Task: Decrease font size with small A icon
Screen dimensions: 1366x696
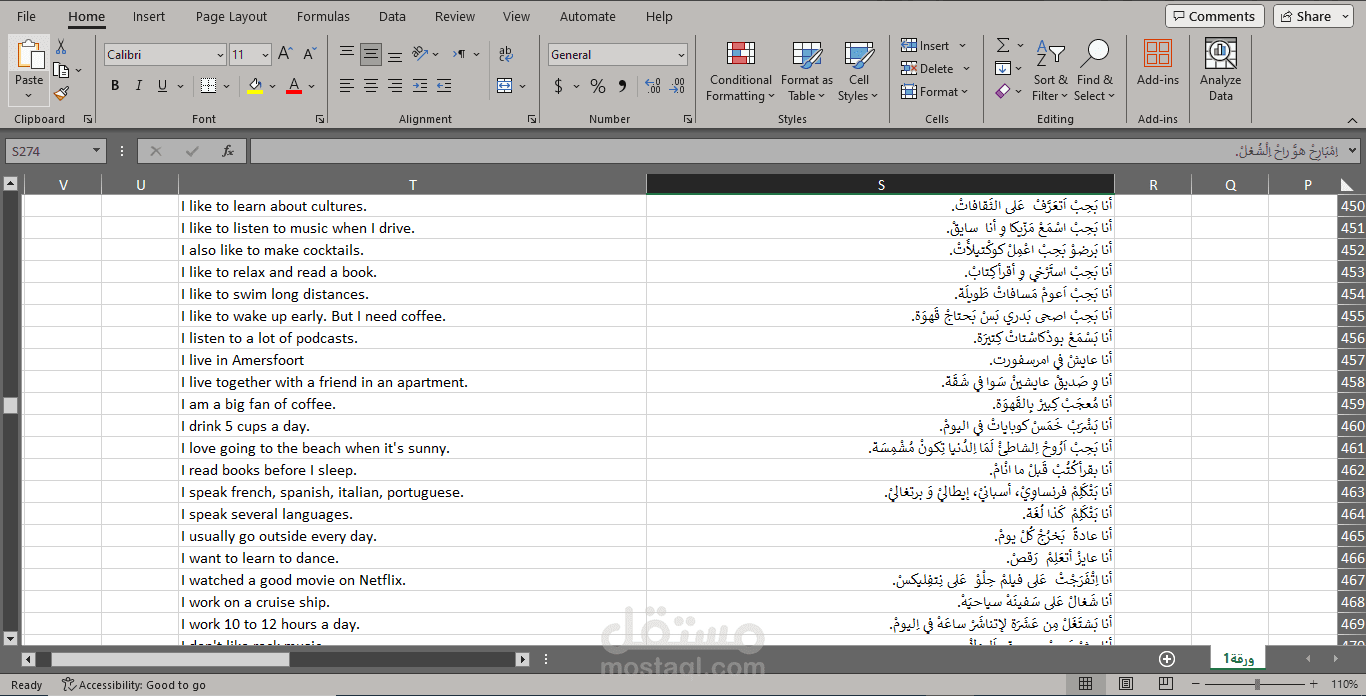Action: click(310, 54)
